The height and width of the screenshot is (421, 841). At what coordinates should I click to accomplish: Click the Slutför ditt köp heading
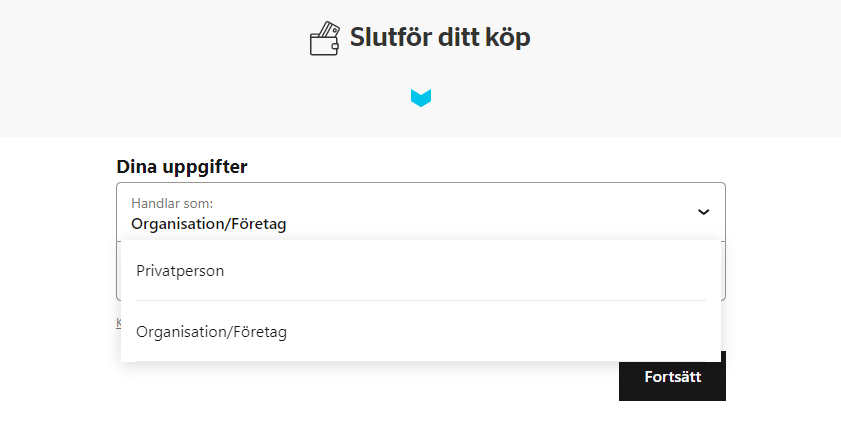tap(440, 37)
